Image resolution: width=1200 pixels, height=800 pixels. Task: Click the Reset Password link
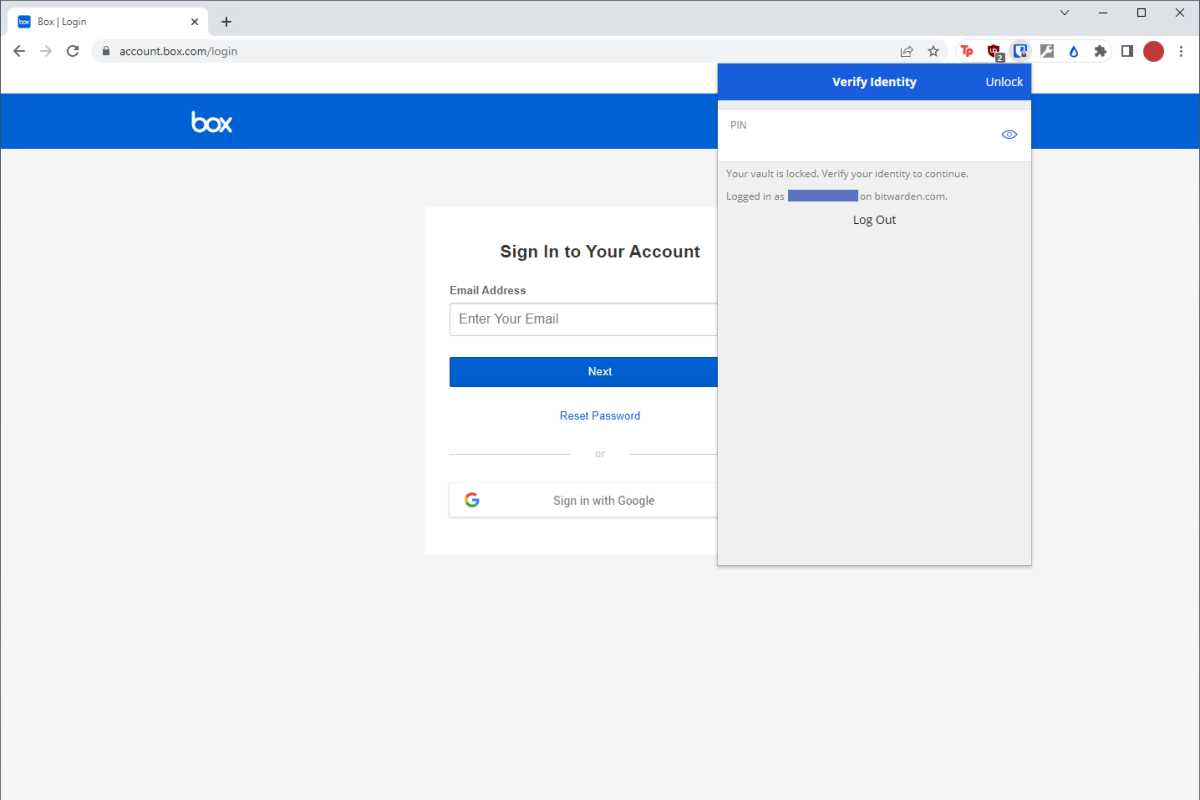pyautogui.click(x=600, y=415)
